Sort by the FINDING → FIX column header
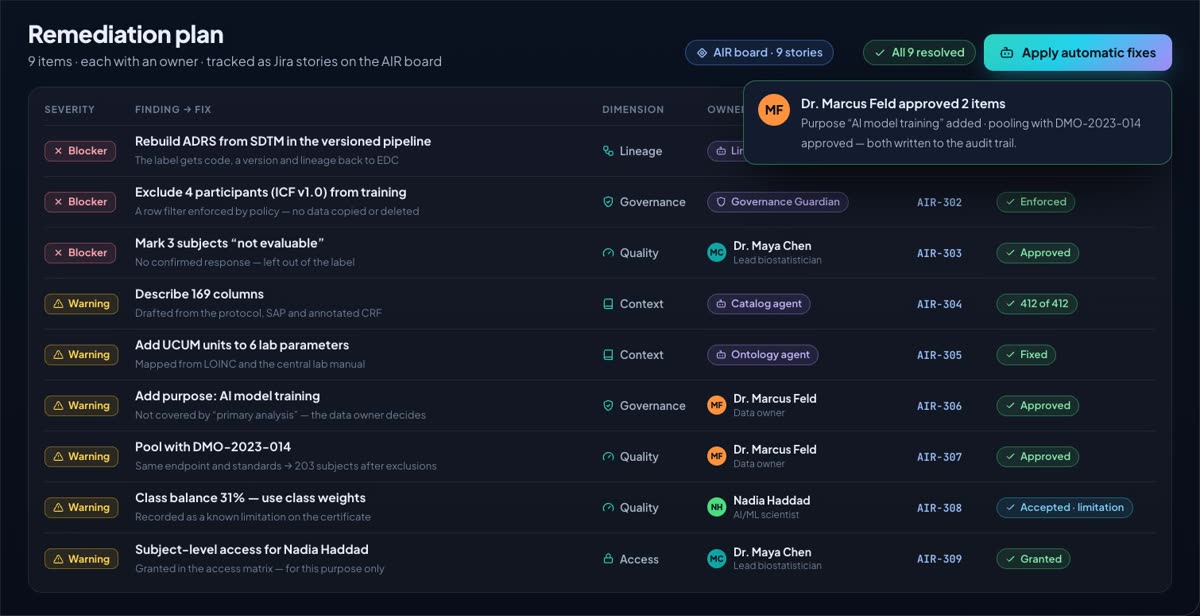The width and height of the screenshot is (1200, 616). [173, 109]
